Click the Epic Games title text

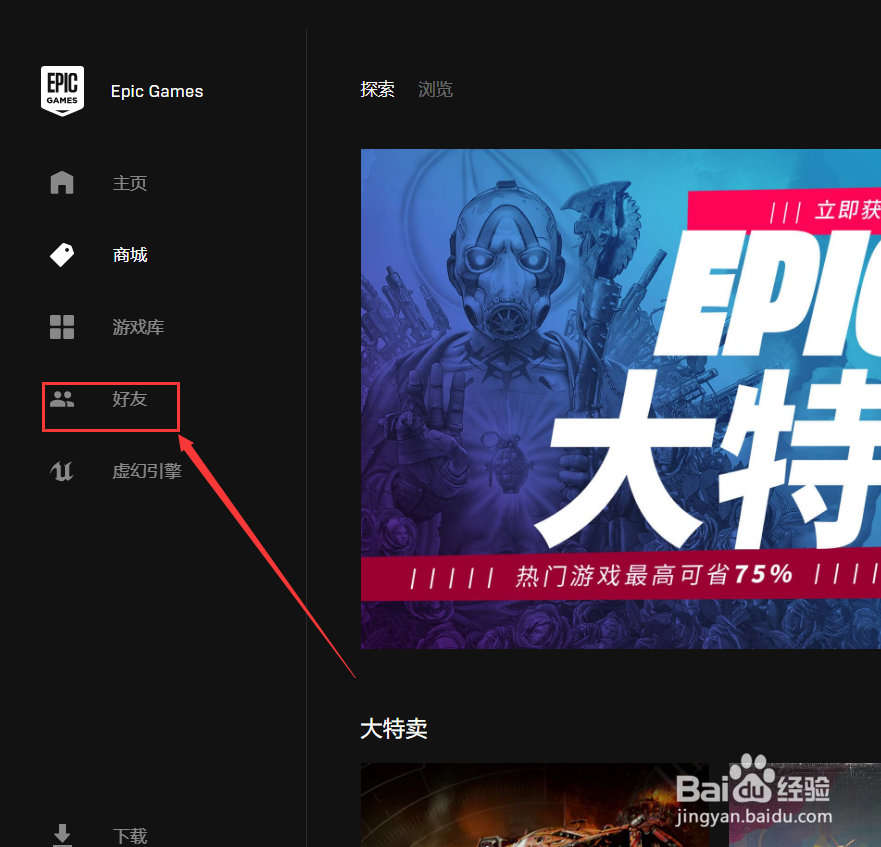(x=157, y=91)
